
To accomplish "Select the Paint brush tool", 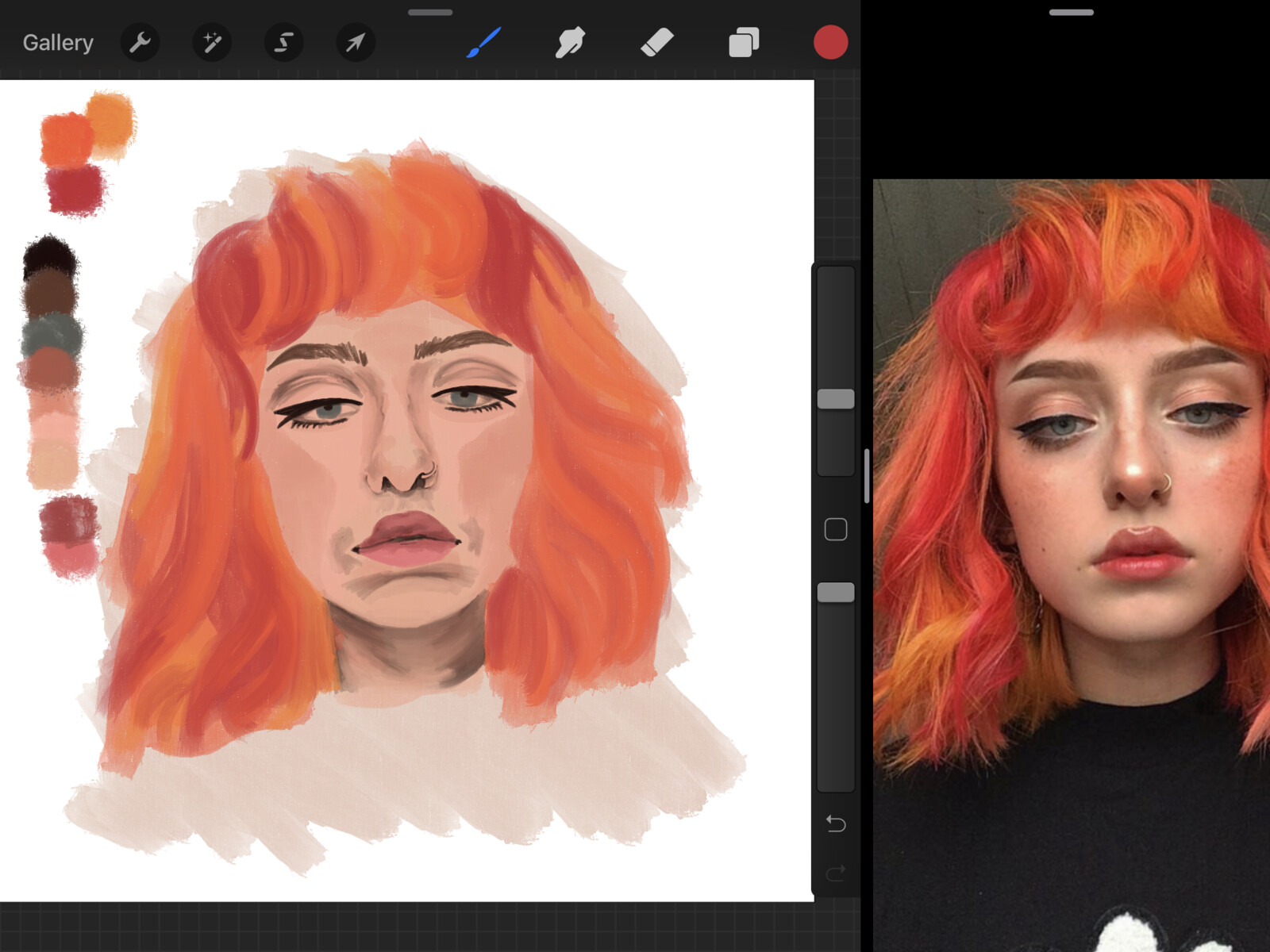I will 483,43.
